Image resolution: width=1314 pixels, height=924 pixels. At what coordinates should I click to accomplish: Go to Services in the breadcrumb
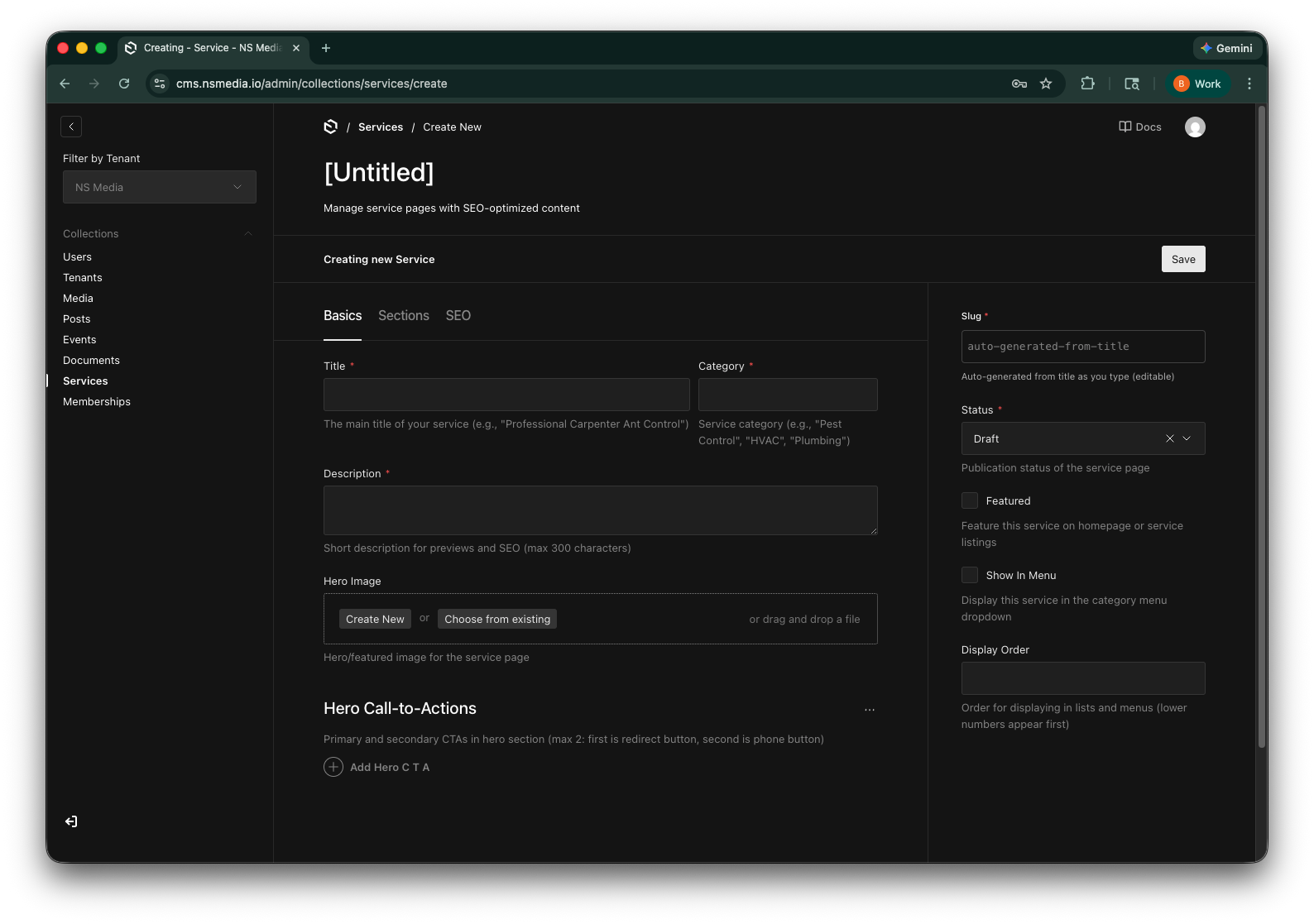[381, 127]
